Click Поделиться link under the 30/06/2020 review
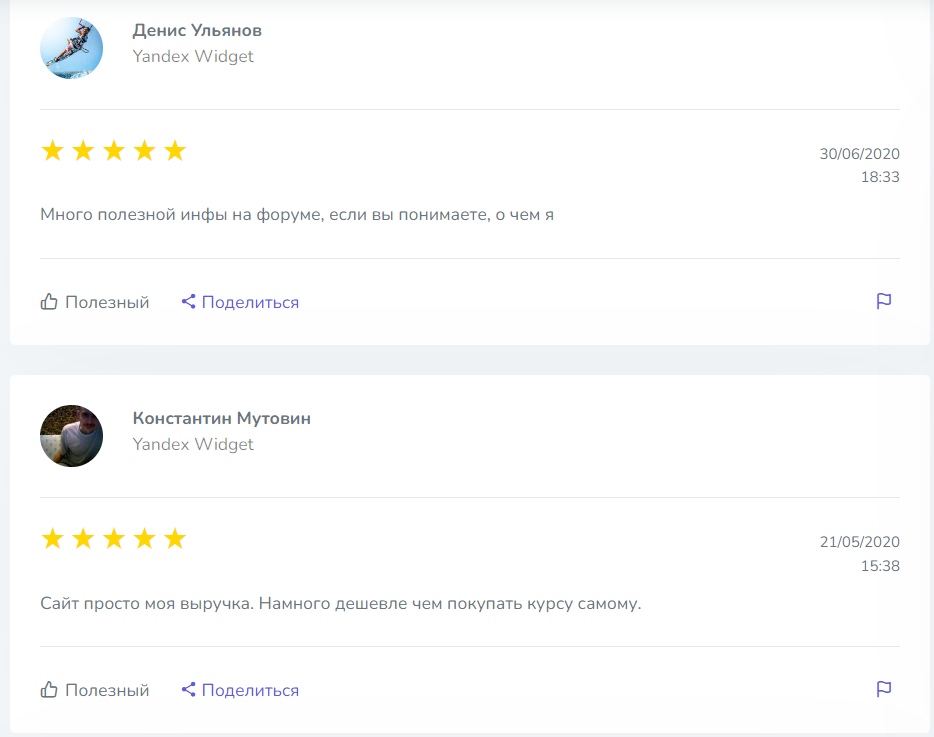The width and height of the screenshot is (934, 737). [250, 302]
